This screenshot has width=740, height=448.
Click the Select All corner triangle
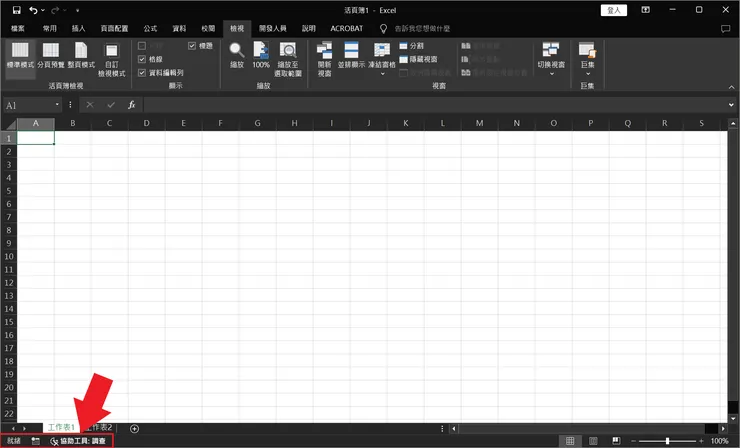[9, 124]
